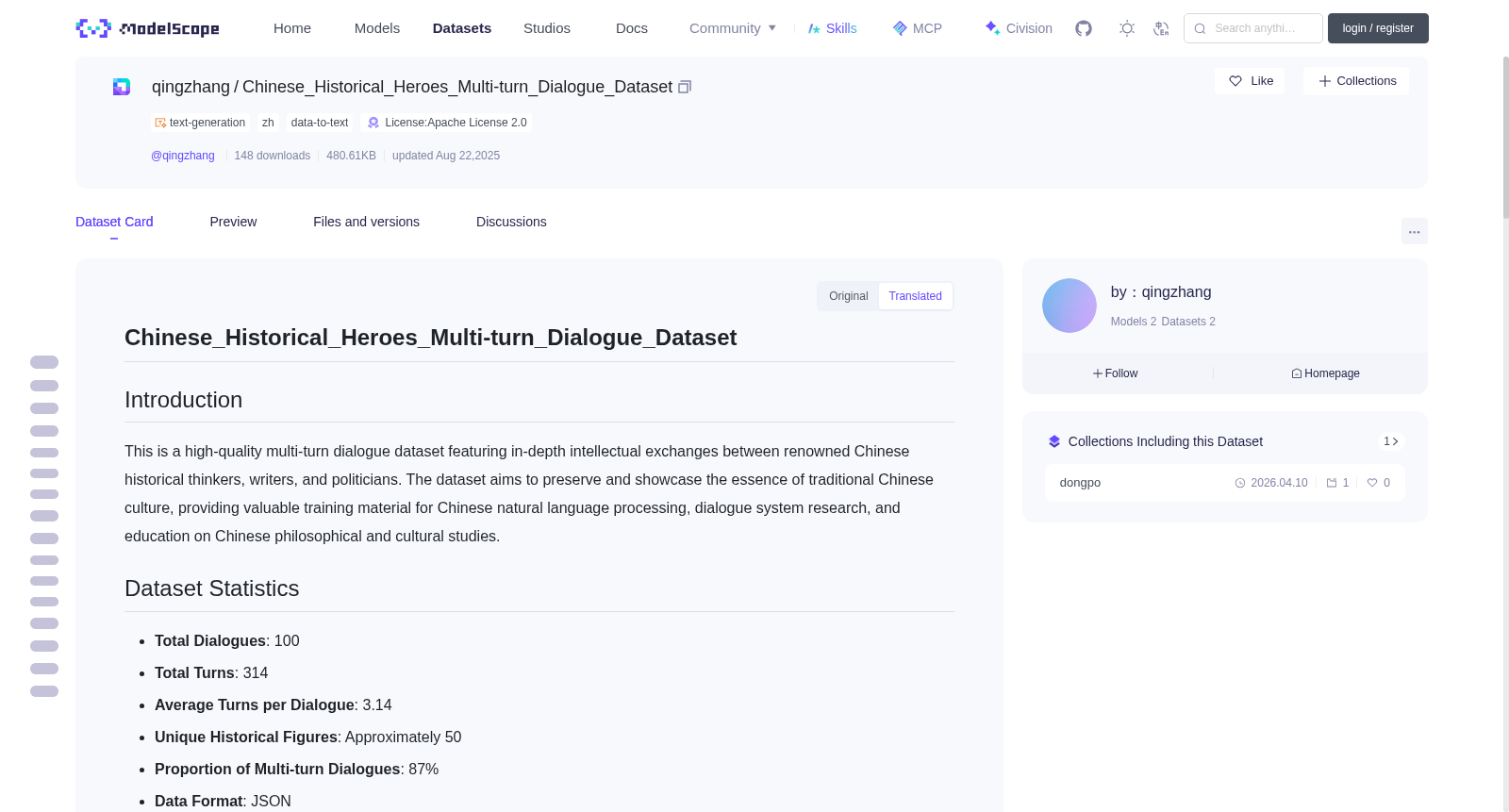
Task: Click the Collections Including this Dataset heading
Action: 1166,441
